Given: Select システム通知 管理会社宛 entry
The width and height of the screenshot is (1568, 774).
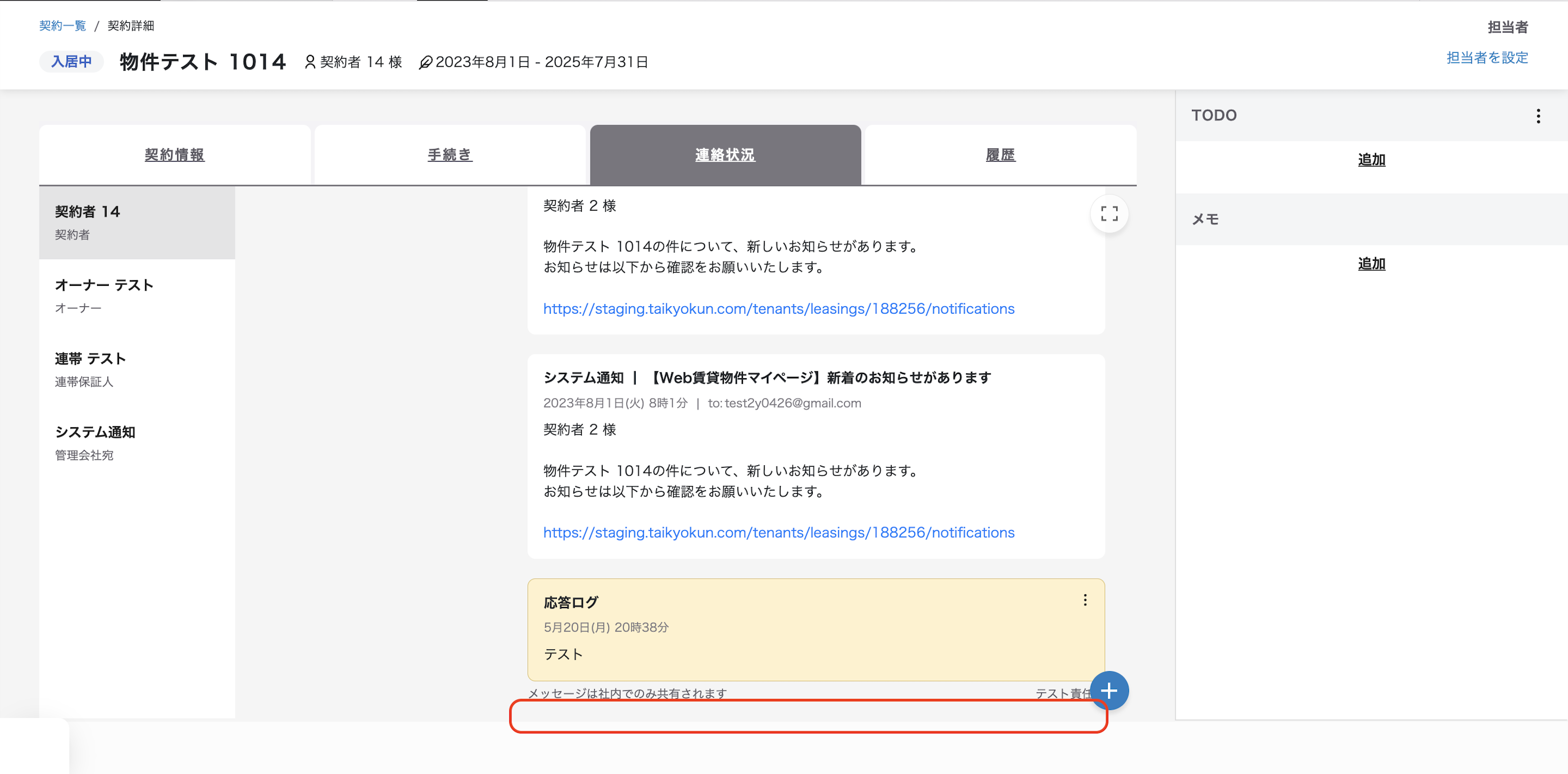Looking at the screenshot, I should click(137, 443).
